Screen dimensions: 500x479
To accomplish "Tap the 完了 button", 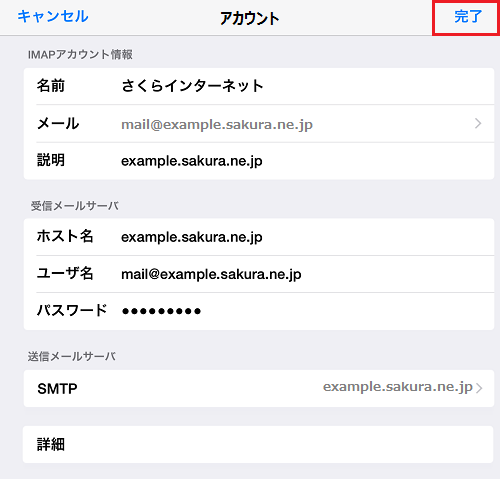I will coord(468,16).
